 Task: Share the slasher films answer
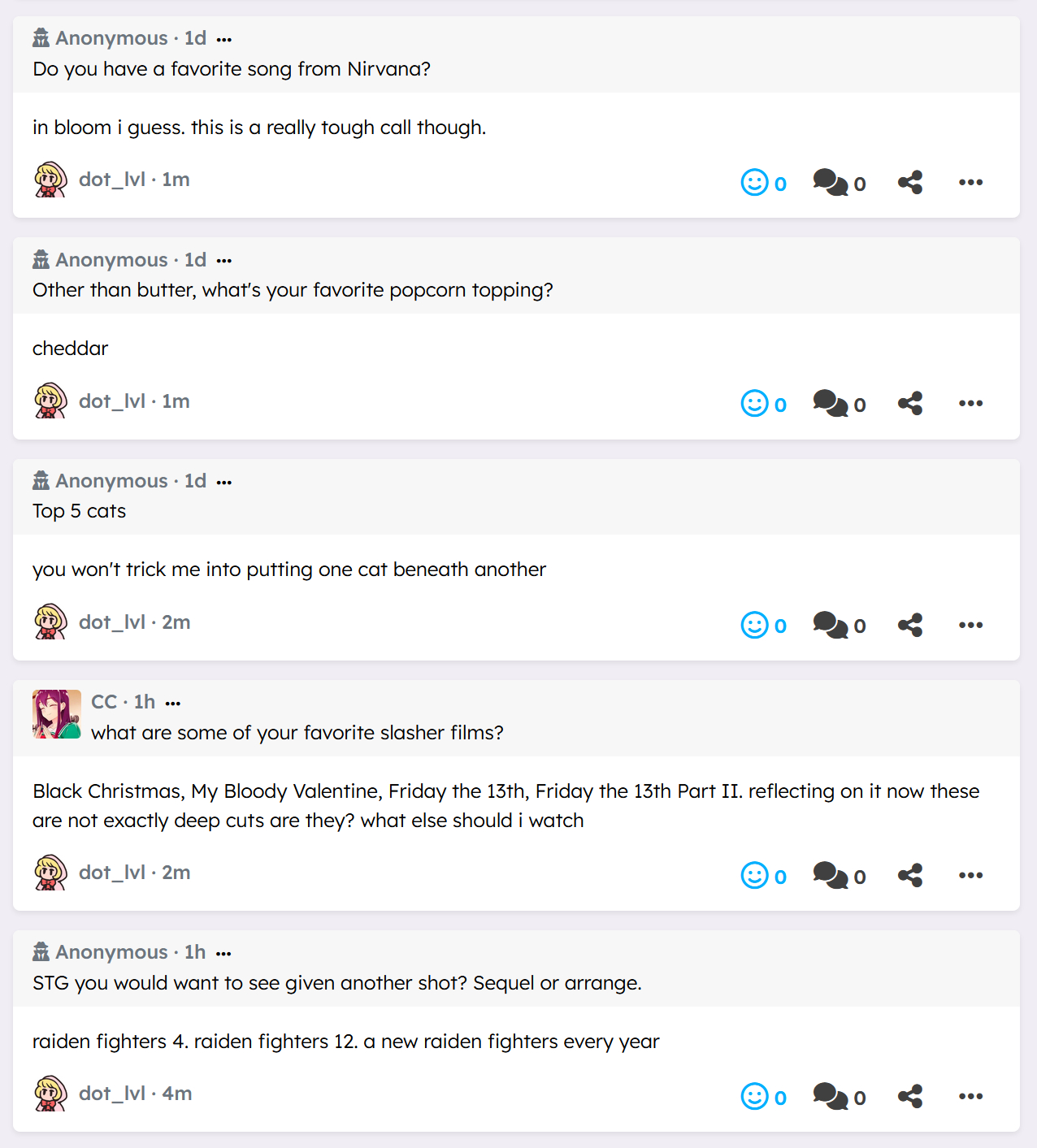(910, 875)
